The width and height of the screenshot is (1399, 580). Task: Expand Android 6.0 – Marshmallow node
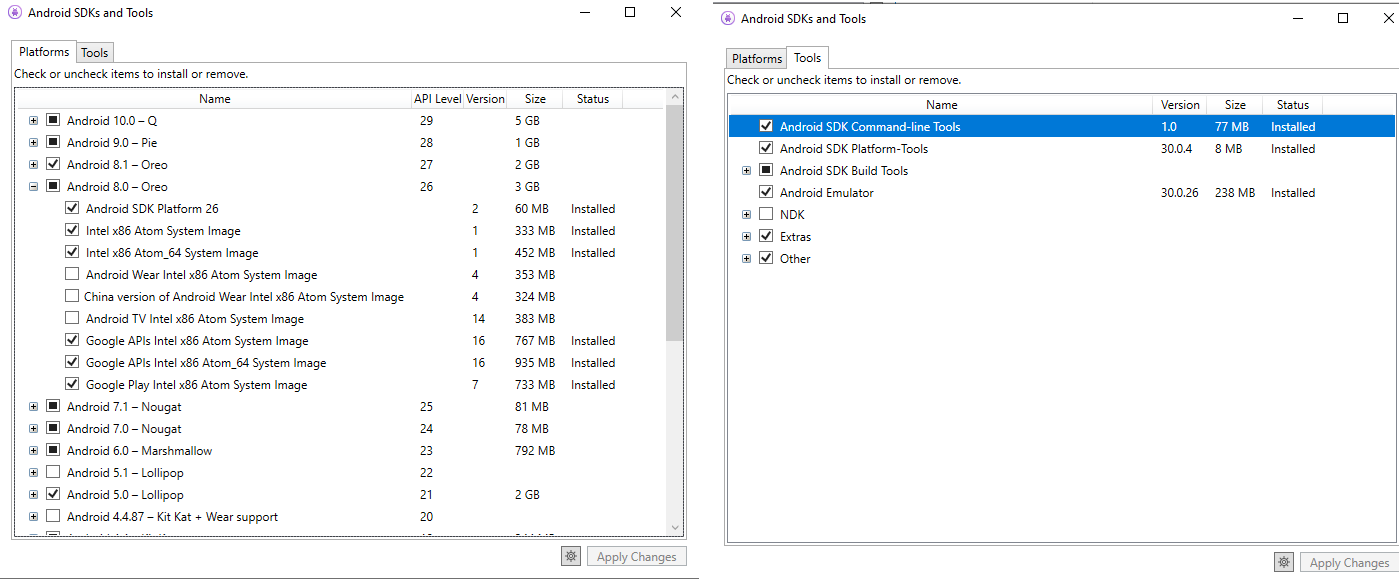coord(34,451)
